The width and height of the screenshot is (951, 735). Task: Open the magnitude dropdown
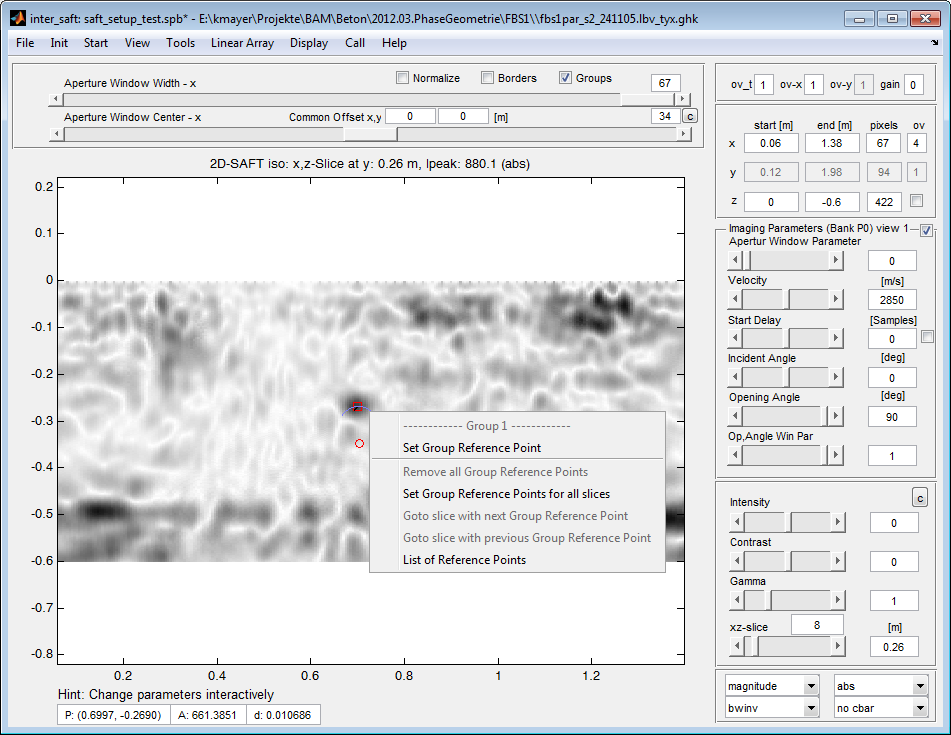772,686
